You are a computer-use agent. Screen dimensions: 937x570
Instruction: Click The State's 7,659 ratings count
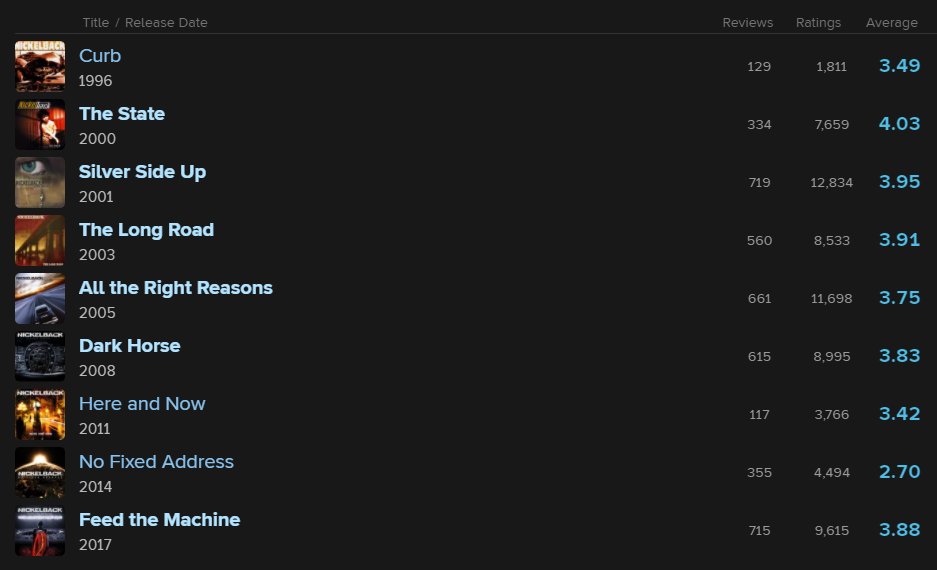click(831, 124)
